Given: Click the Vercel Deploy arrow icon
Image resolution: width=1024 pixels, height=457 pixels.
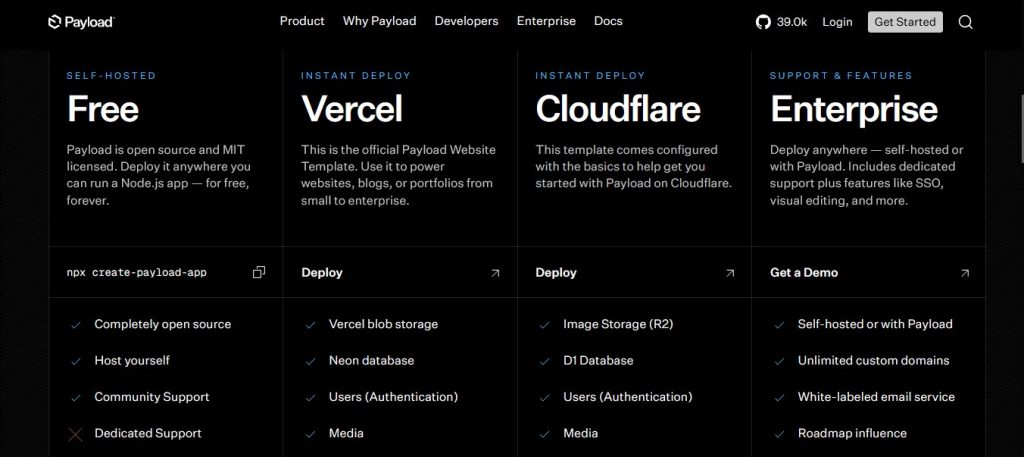Looking at the screenshot, I should pos(495,272).
